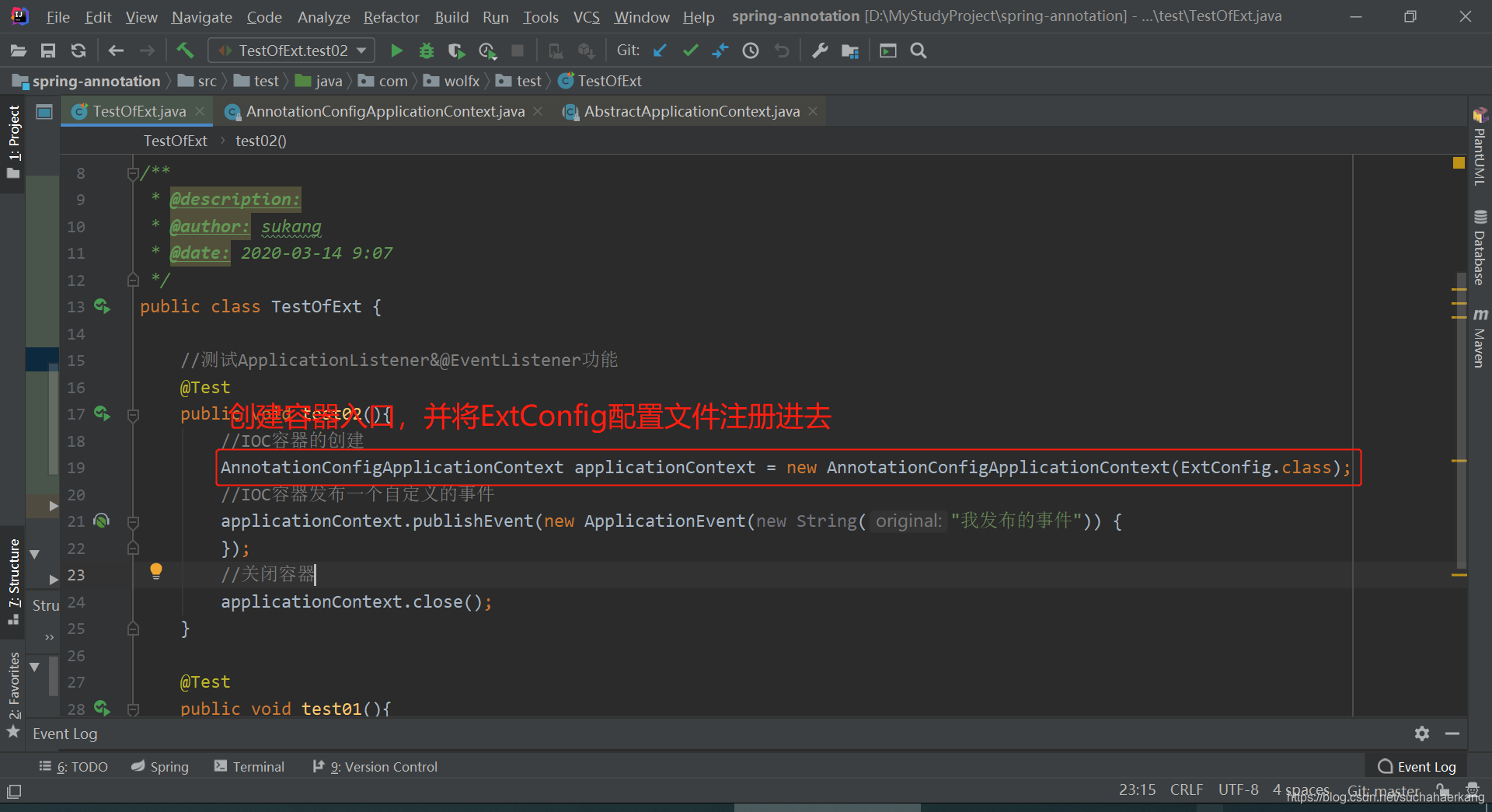Toggle the Maven side panel
1492x812 pixels.
(x=1480, y=338)
